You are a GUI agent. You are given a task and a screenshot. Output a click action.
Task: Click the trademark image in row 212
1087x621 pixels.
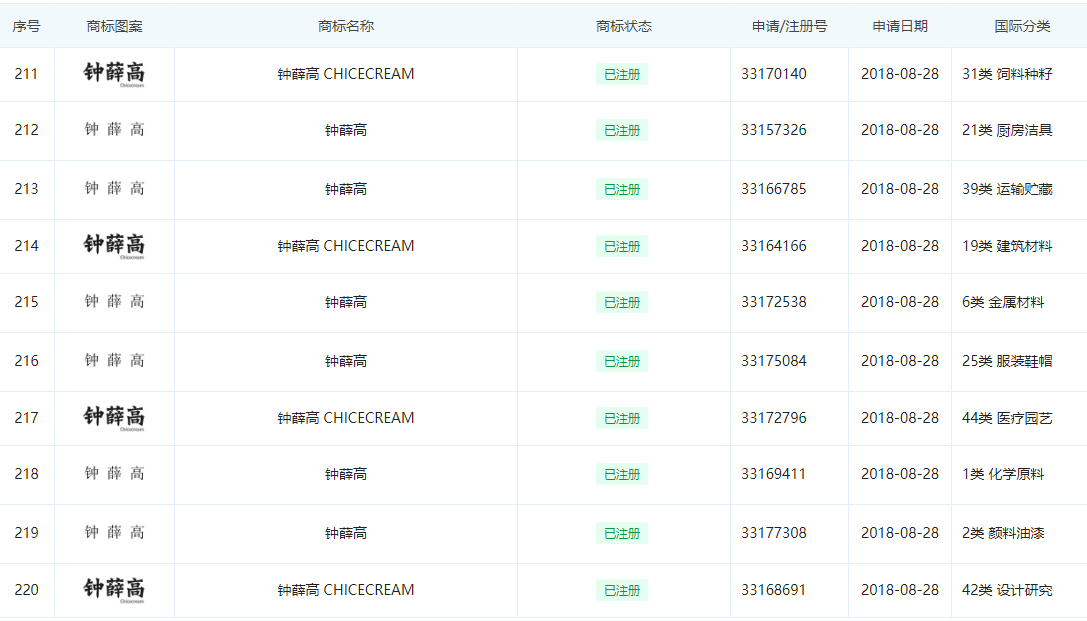click(x=114, y=130)
